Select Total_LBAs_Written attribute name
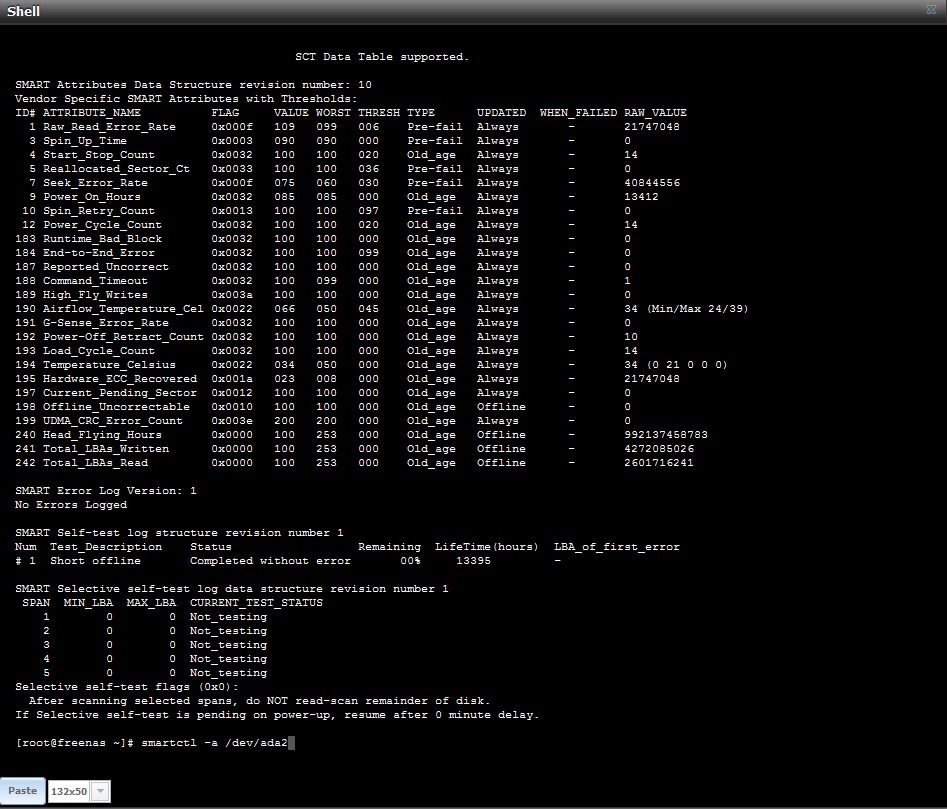This screenshot has width=947, height=809. [x=106, y=449]
